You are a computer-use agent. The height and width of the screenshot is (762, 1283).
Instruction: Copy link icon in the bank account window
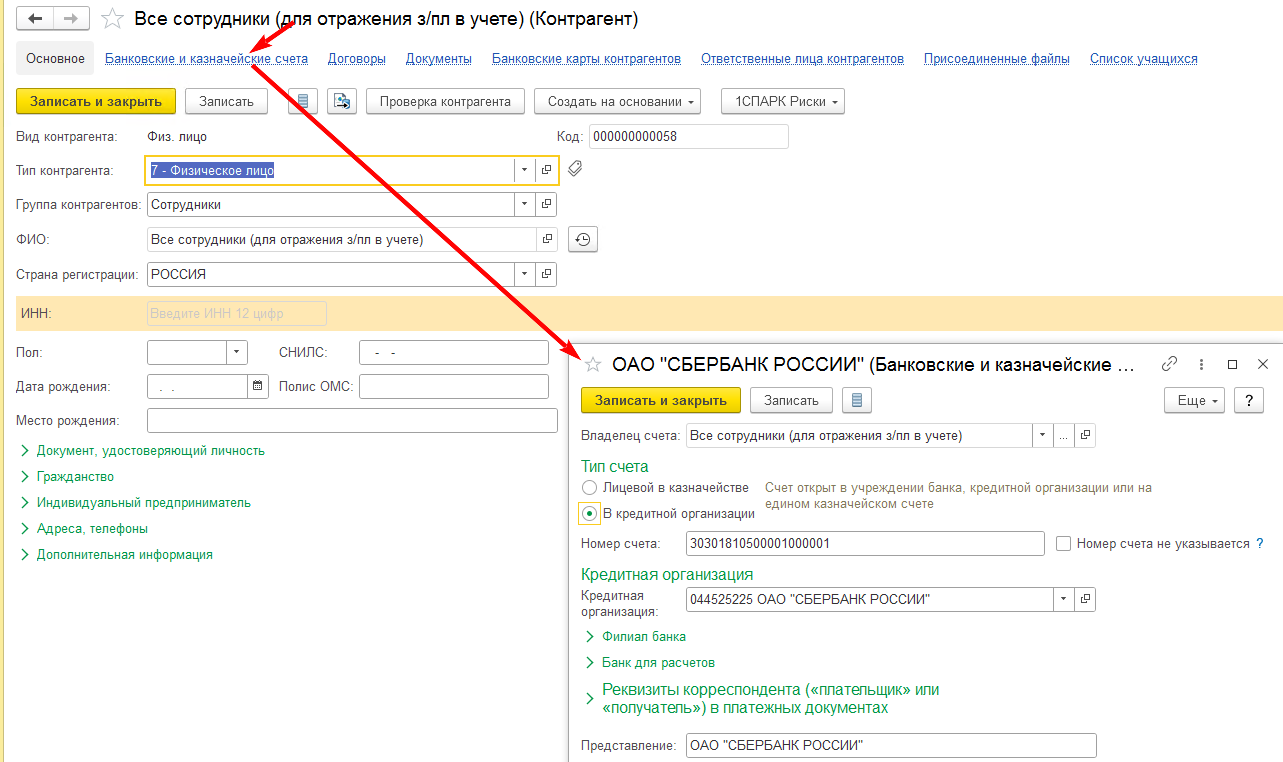[1169, 365]
